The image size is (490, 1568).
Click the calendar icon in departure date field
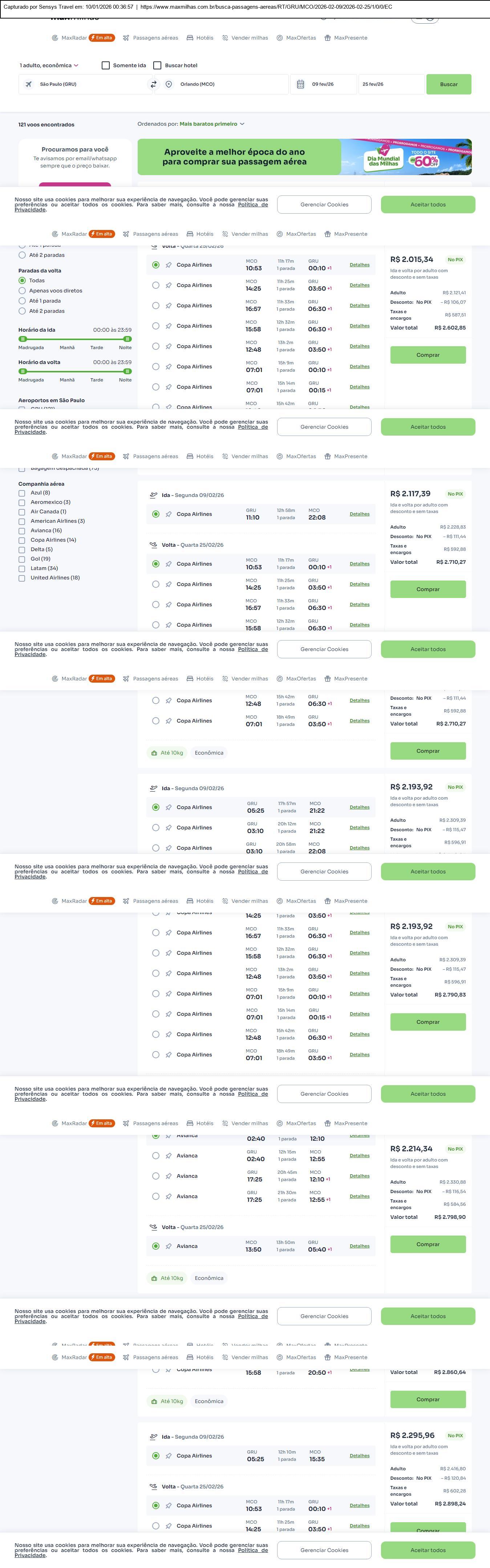click(x=301, y=85)
